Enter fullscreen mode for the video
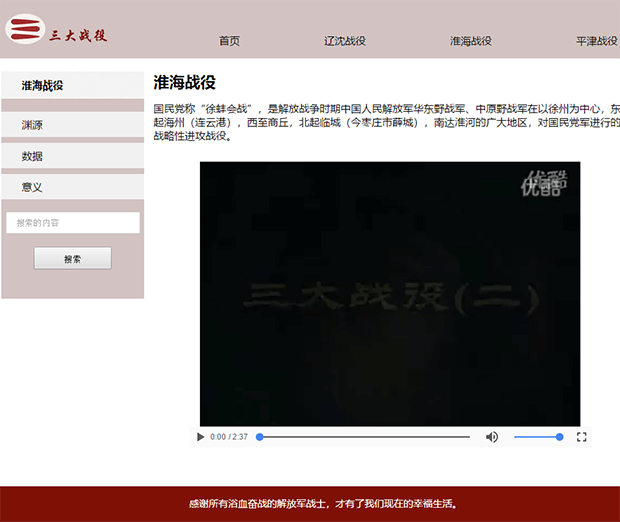The image size is (620, 522). tap(581, 437)
